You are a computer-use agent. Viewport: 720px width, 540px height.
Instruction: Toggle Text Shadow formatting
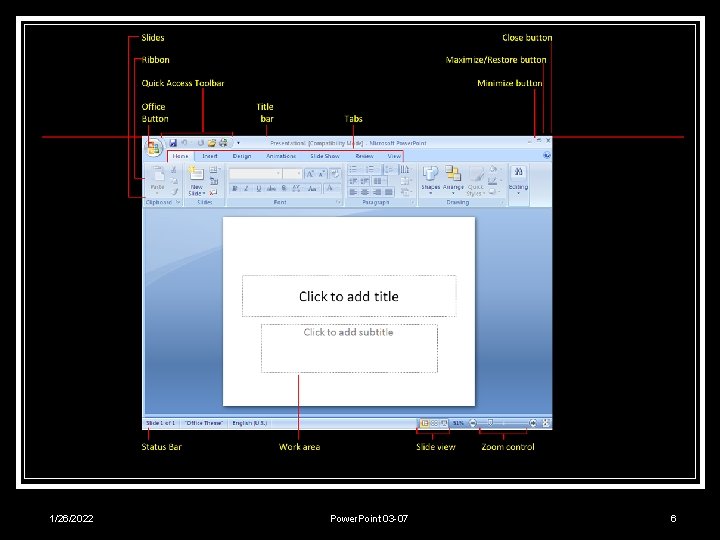(x=284, y=188)
